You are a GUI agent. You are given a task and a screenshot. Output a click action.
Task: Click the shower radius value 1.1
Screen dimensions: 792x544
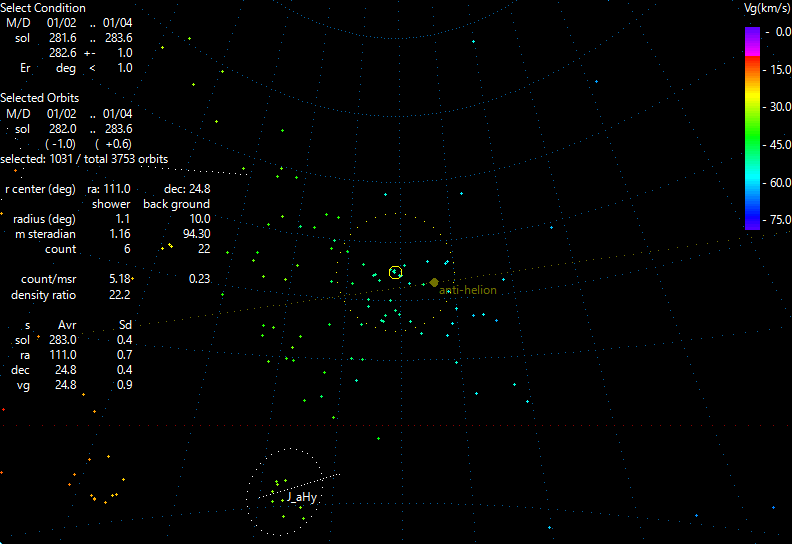122,219
